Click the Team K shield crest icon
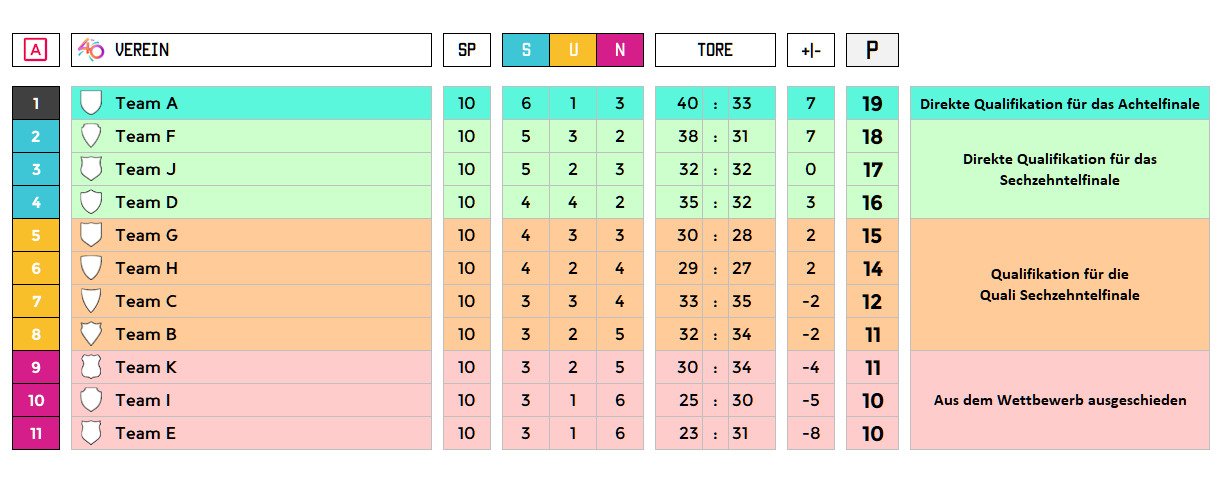 [x=91, y=367]
